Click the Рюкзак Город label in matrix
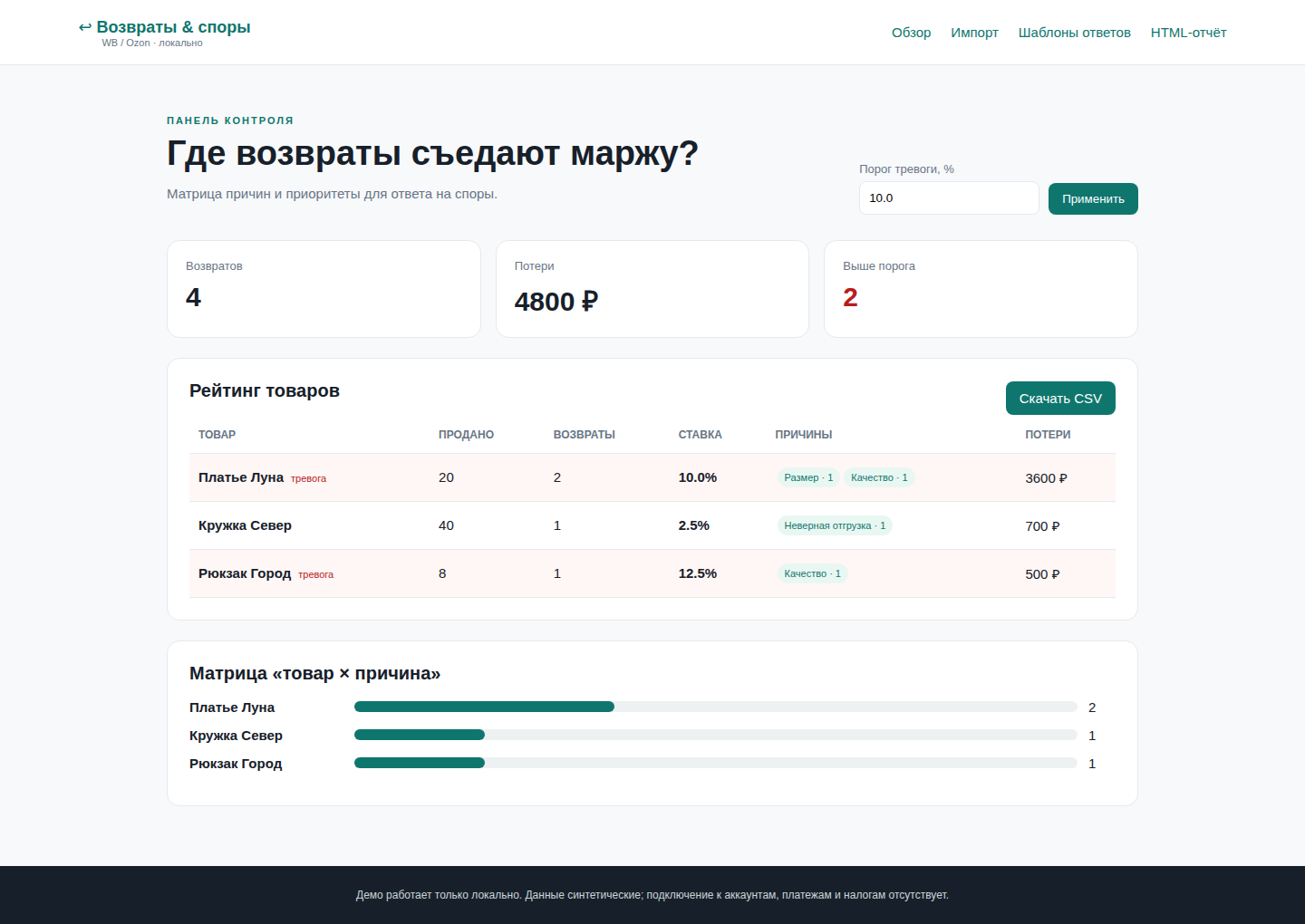The width and height of the screenshot is (1305, 924). point(236,764)
